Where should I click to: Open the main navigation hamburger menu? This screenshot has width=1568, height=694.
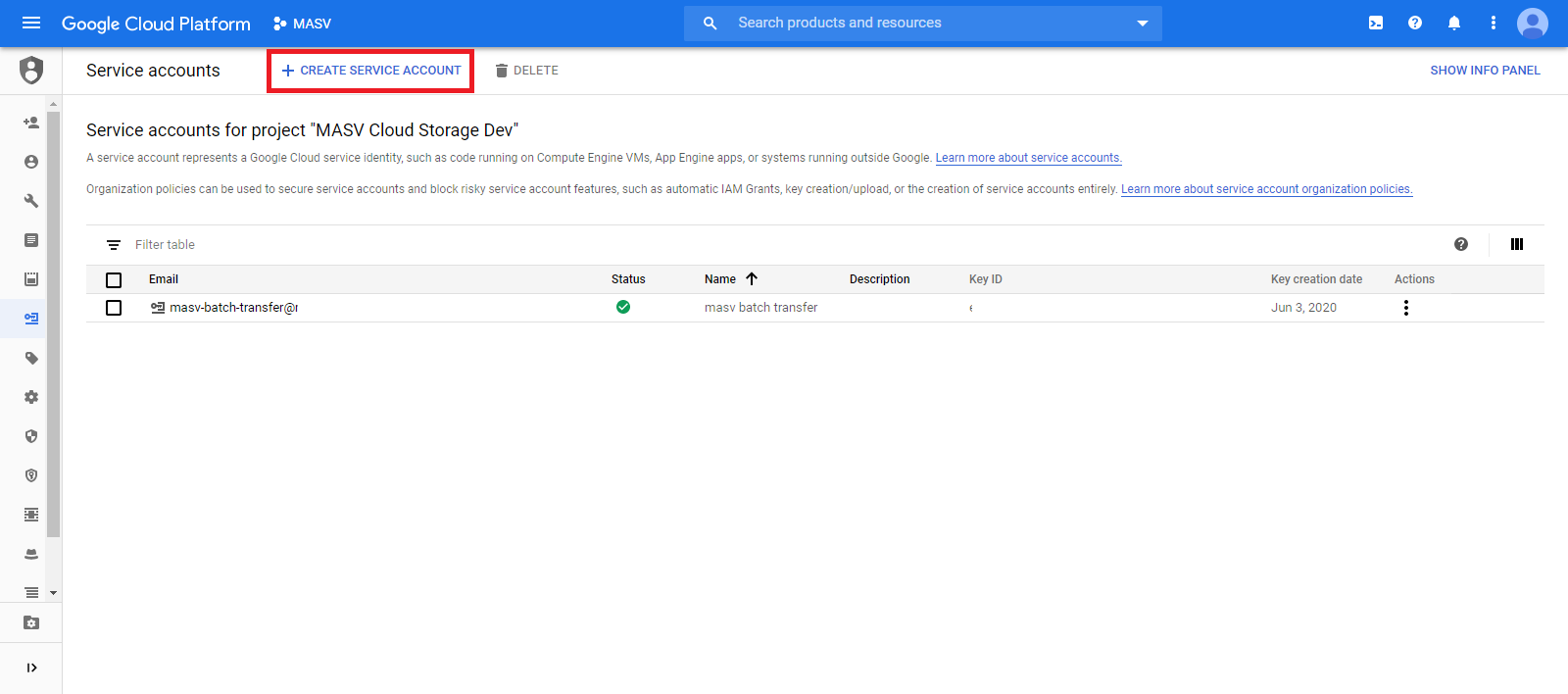pos(31,23)
